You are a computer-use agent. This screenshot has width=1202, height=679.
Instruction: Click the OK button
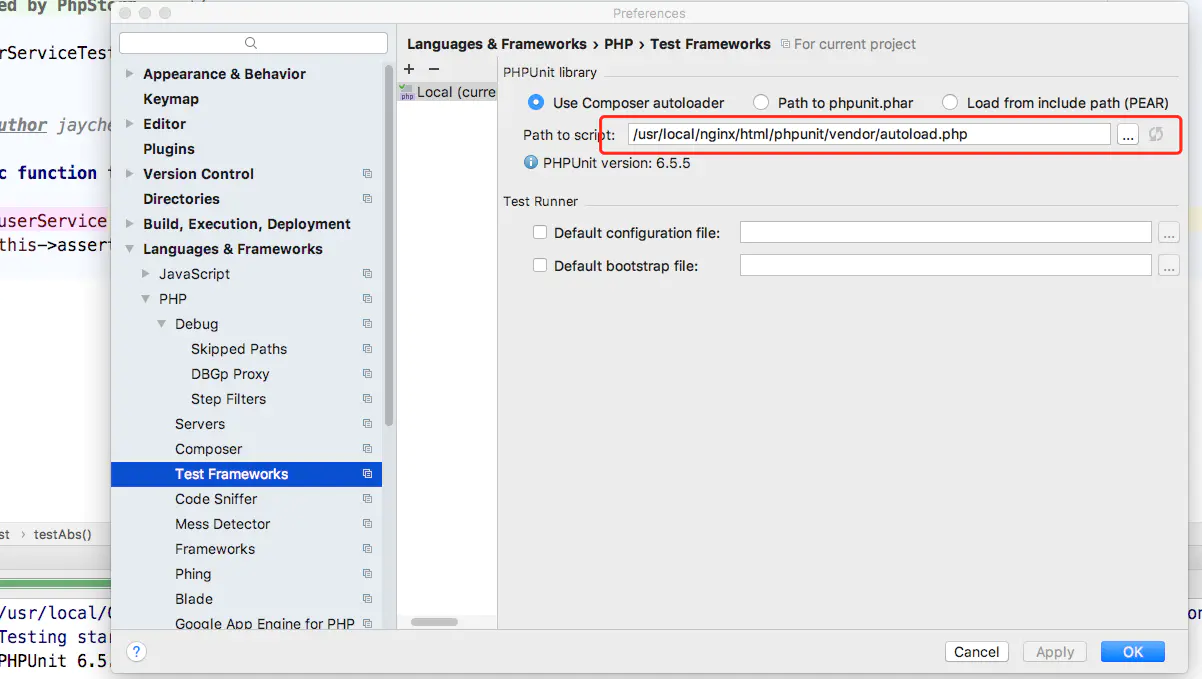[x=1133, y=652]
